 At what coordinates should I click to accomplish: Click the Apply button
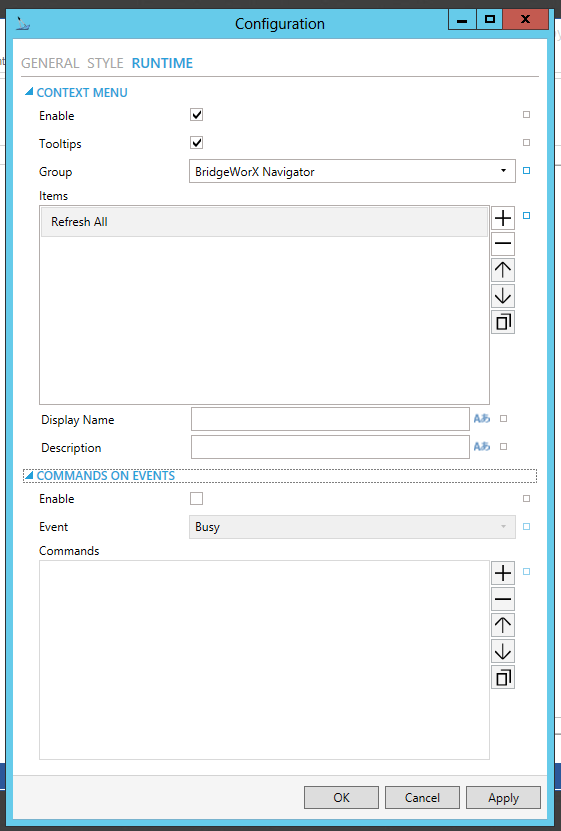click(503, 798)
